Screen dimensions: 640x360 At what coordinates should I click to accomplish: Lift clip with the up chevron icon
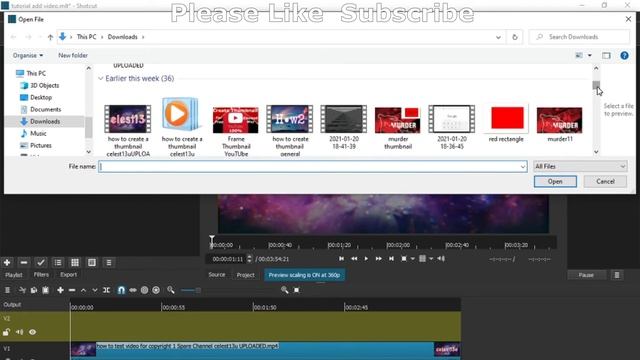(x=83, y=290)
